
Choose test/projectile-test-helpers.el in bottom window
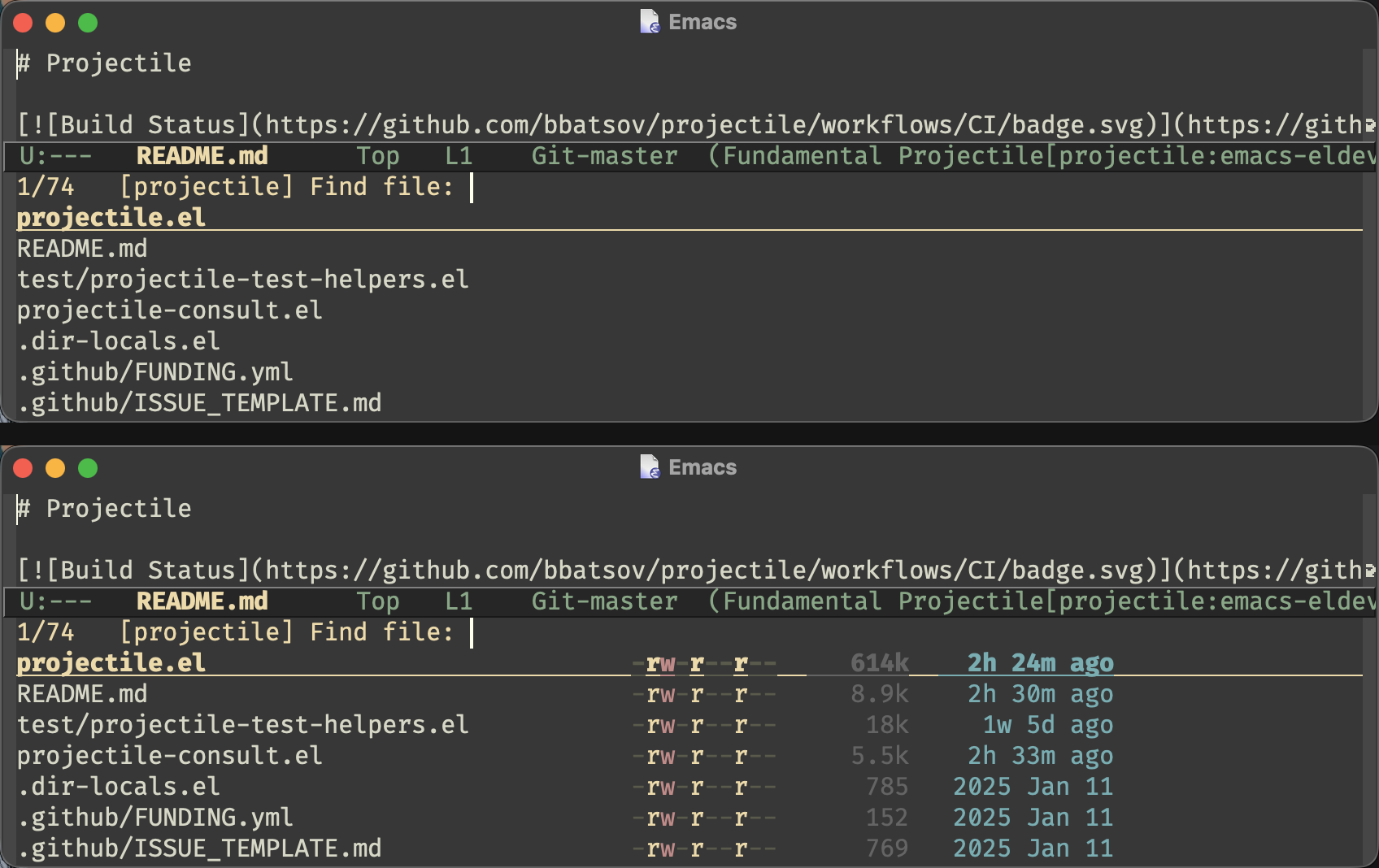pos(243,724)
